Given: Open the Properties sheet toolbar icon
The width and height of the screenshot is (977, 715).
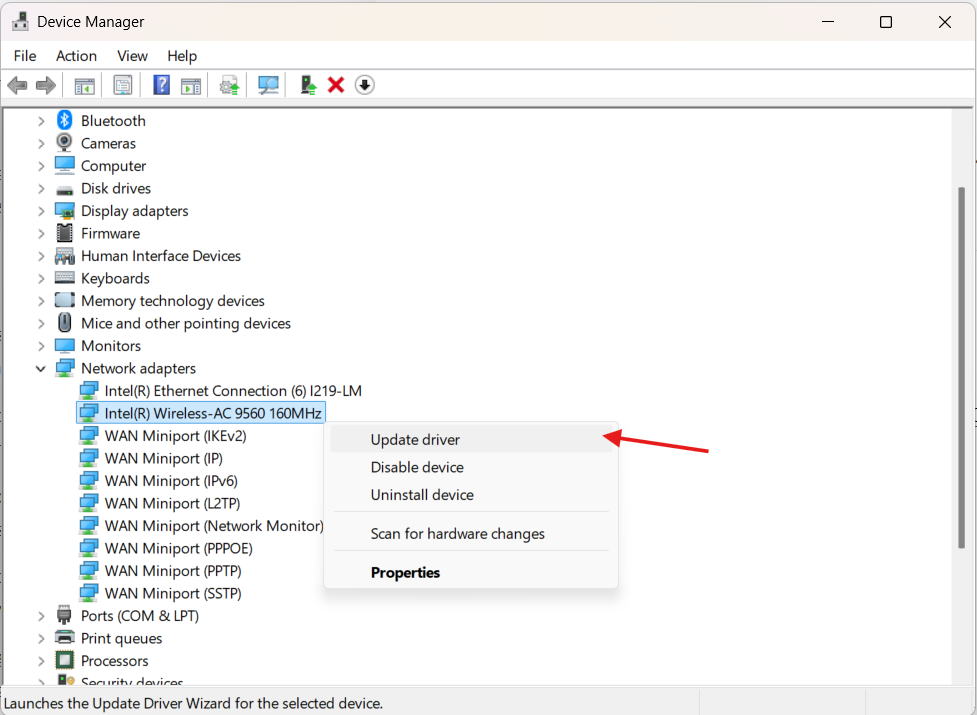Looking at the screenshot, I should pos(123,85).
